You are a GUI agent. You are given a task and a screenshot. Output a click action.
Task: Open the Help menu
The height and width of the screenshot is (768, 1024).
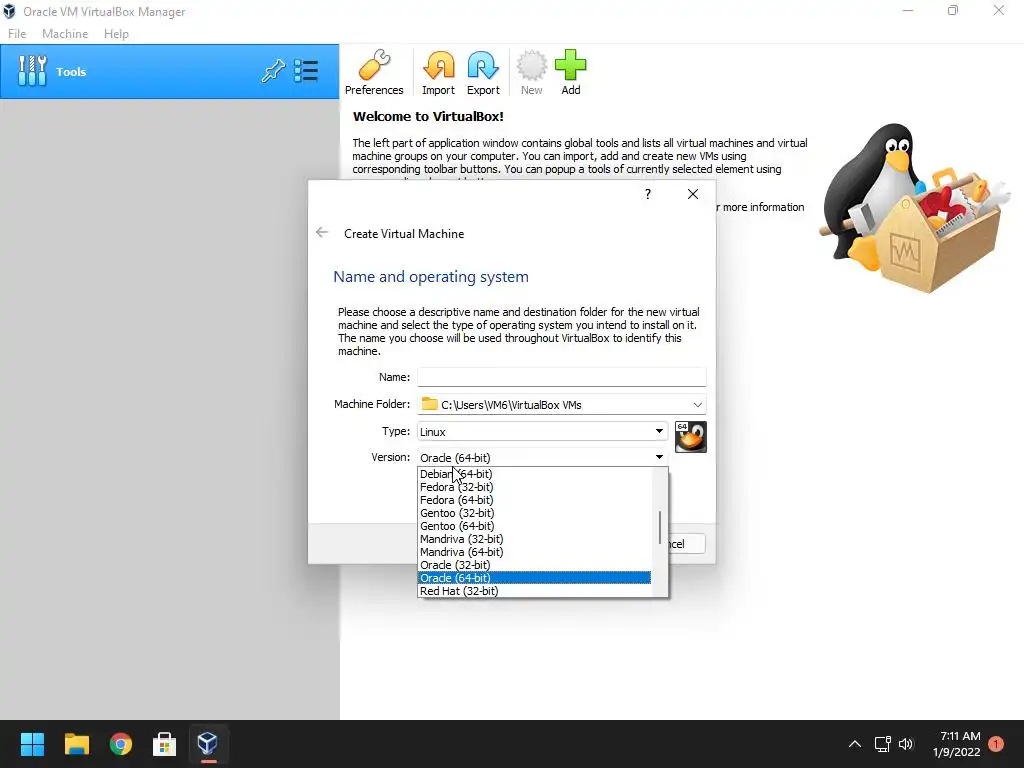[x=116, y=33]
